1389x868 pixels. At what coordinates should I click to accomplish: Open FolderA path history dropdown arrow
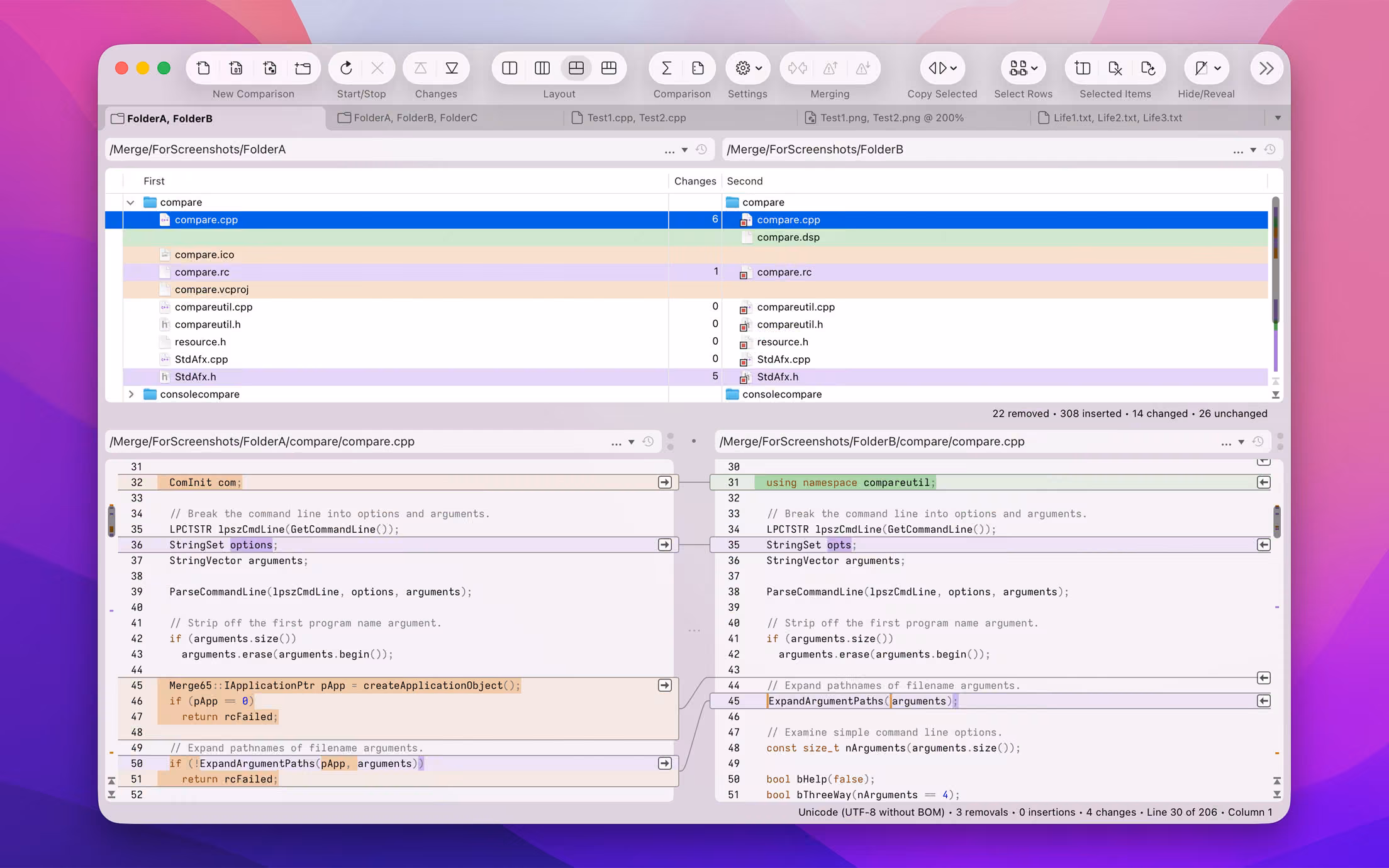tap(684, 150)
